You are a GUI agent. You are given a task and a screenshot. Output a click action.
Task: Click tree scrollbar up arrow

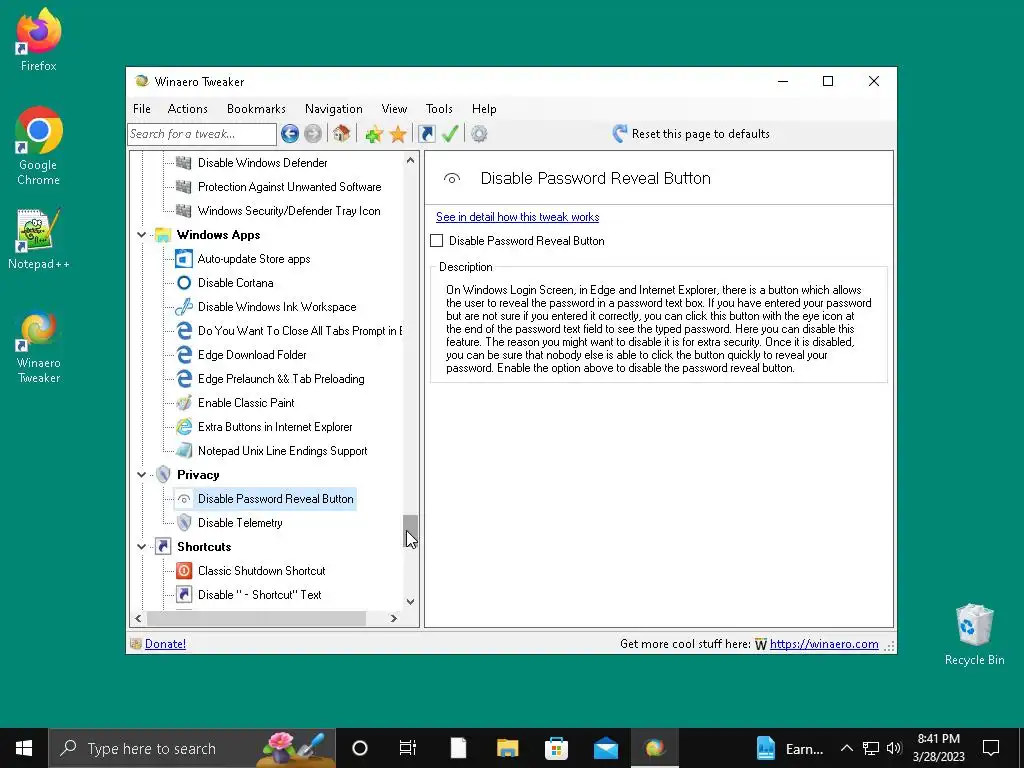[x=410, y=160]
